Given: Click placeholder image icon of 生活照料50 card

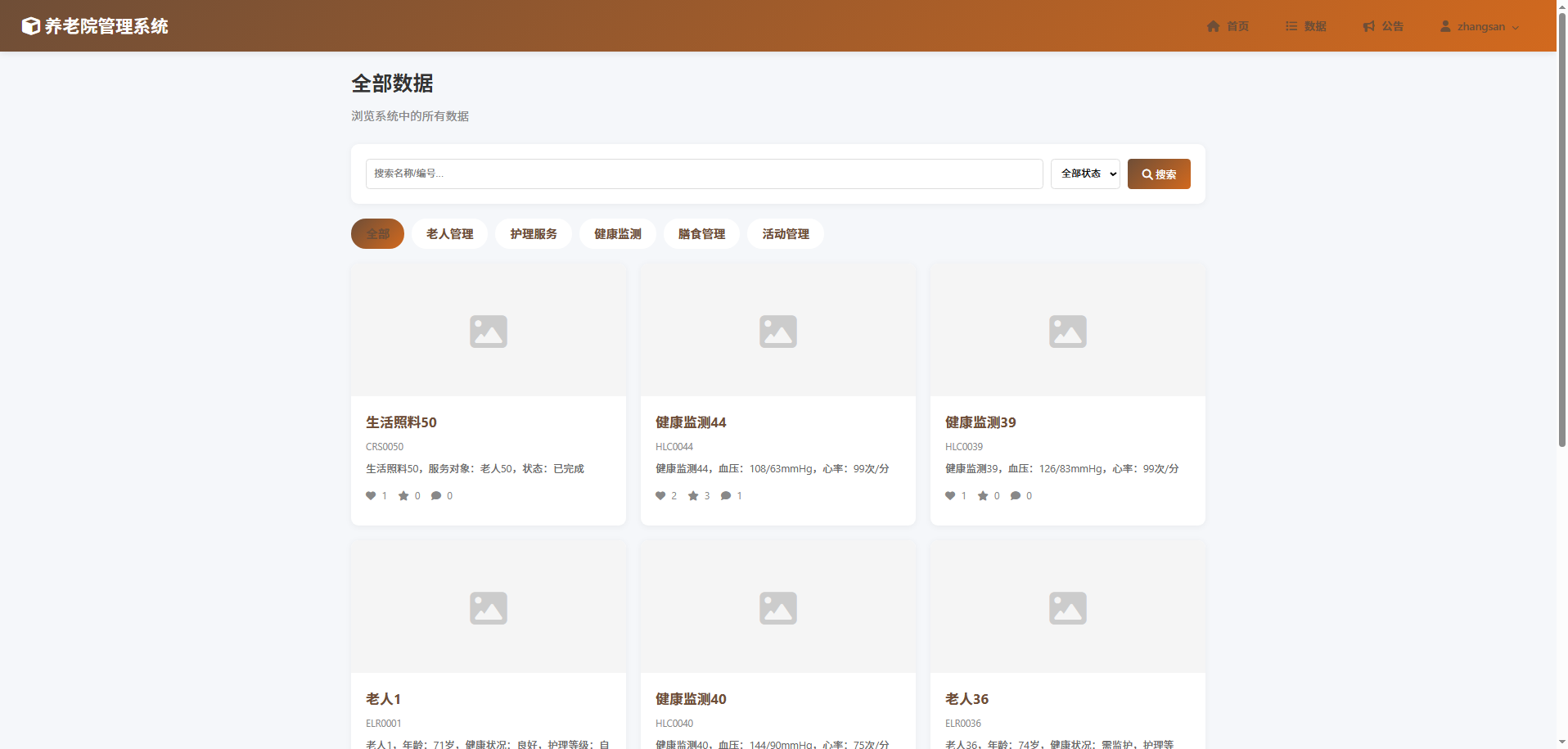Looking at the screenshot, I should coord(489,332).
